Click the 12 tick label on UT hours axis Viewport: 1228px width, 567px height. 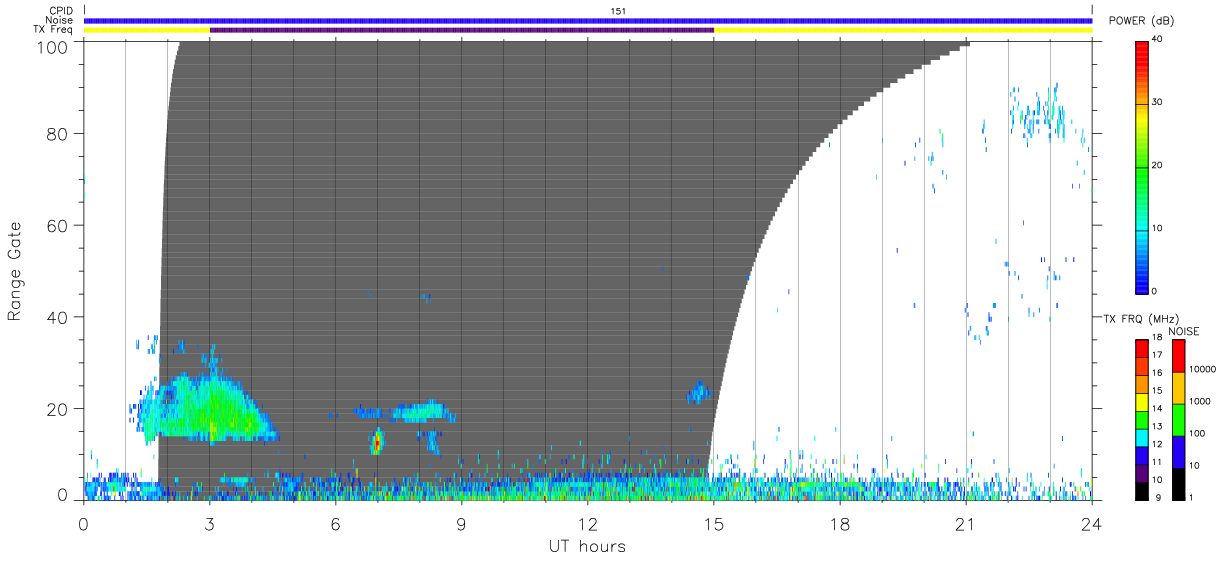pos(587,522)
